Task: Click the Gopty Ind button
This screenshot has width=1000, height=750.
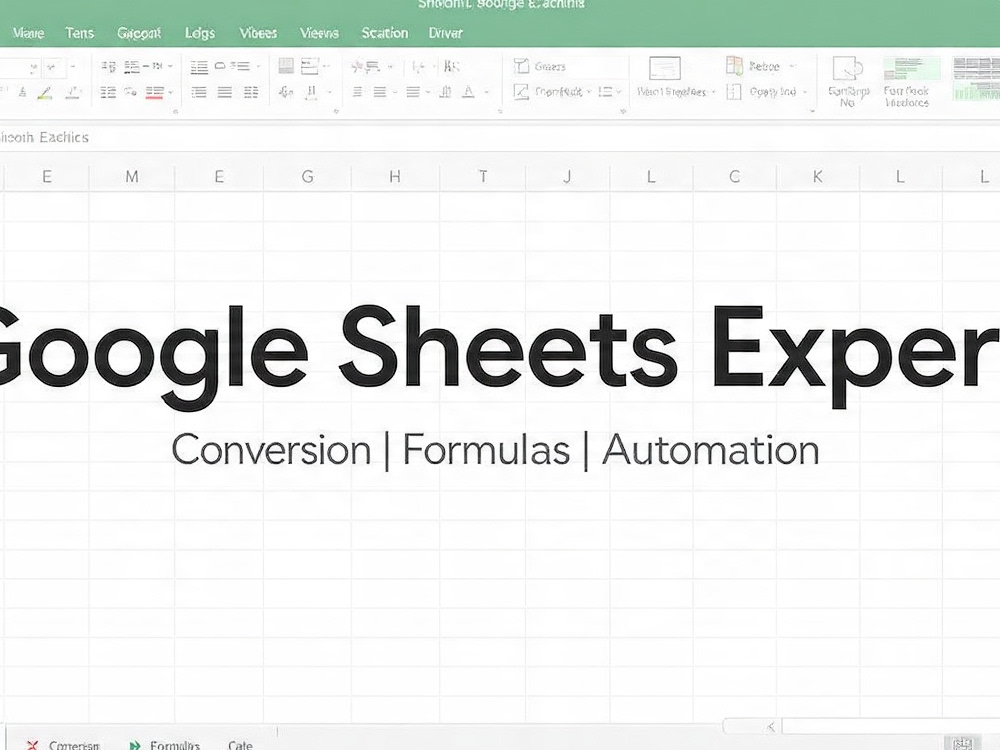Action: [x=773, y=92]
